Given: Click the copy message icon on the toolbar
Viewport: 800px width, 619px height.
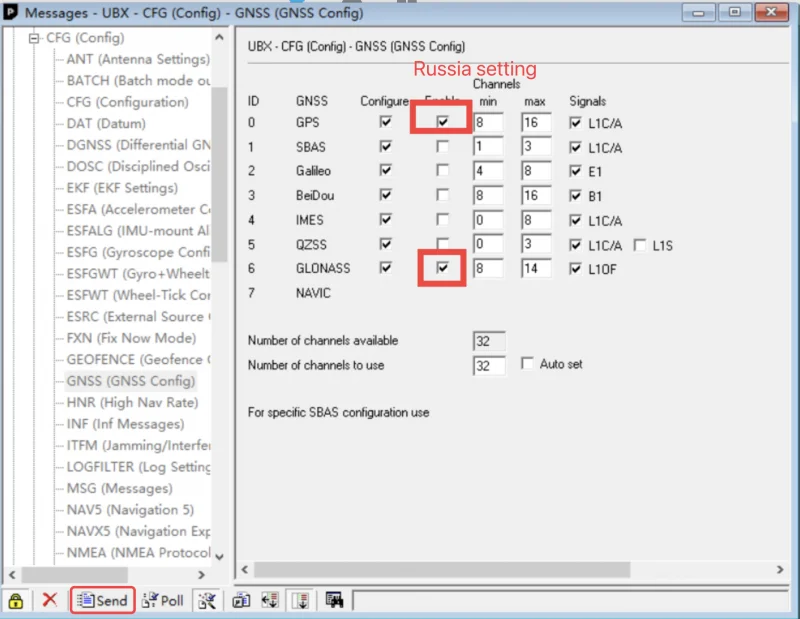Looking at the screenshot, I should coord(240,600).
